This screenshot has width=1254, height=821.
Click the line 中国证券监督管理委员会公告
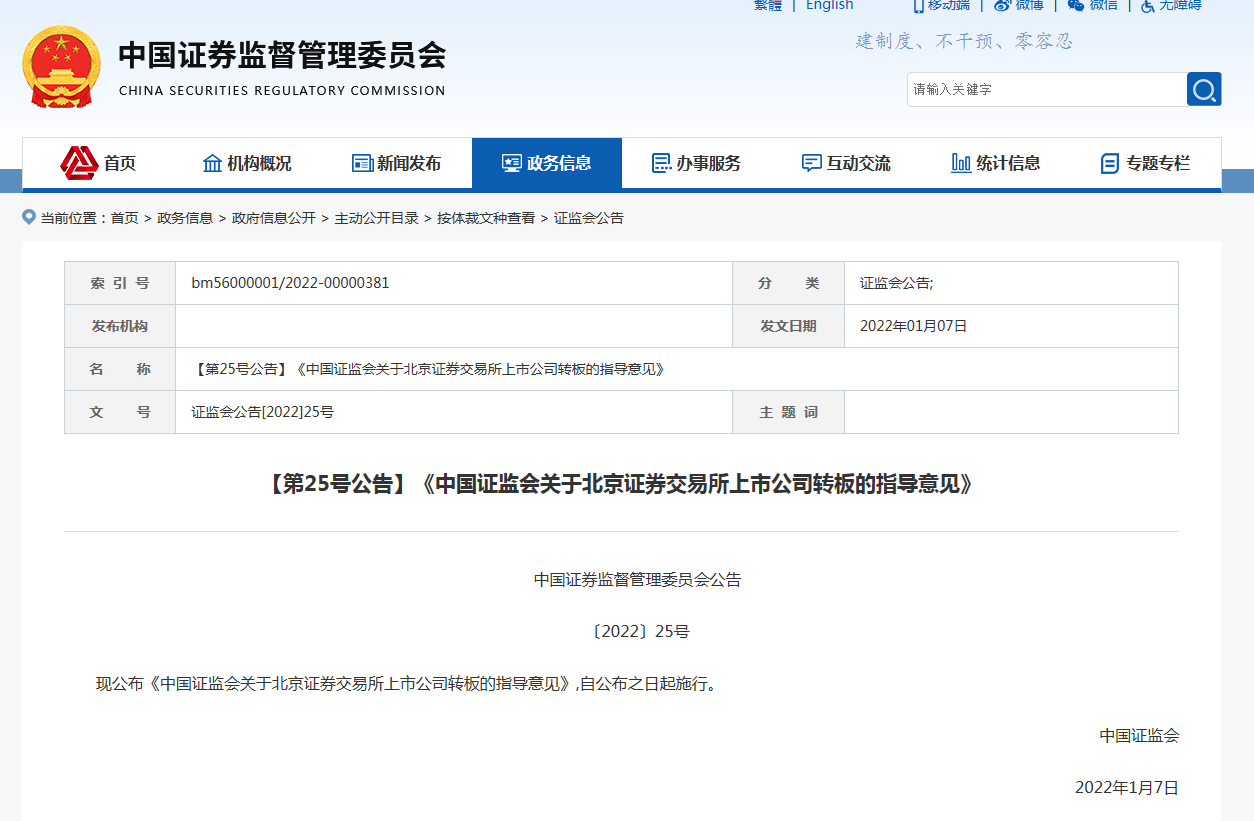(637, 579)
